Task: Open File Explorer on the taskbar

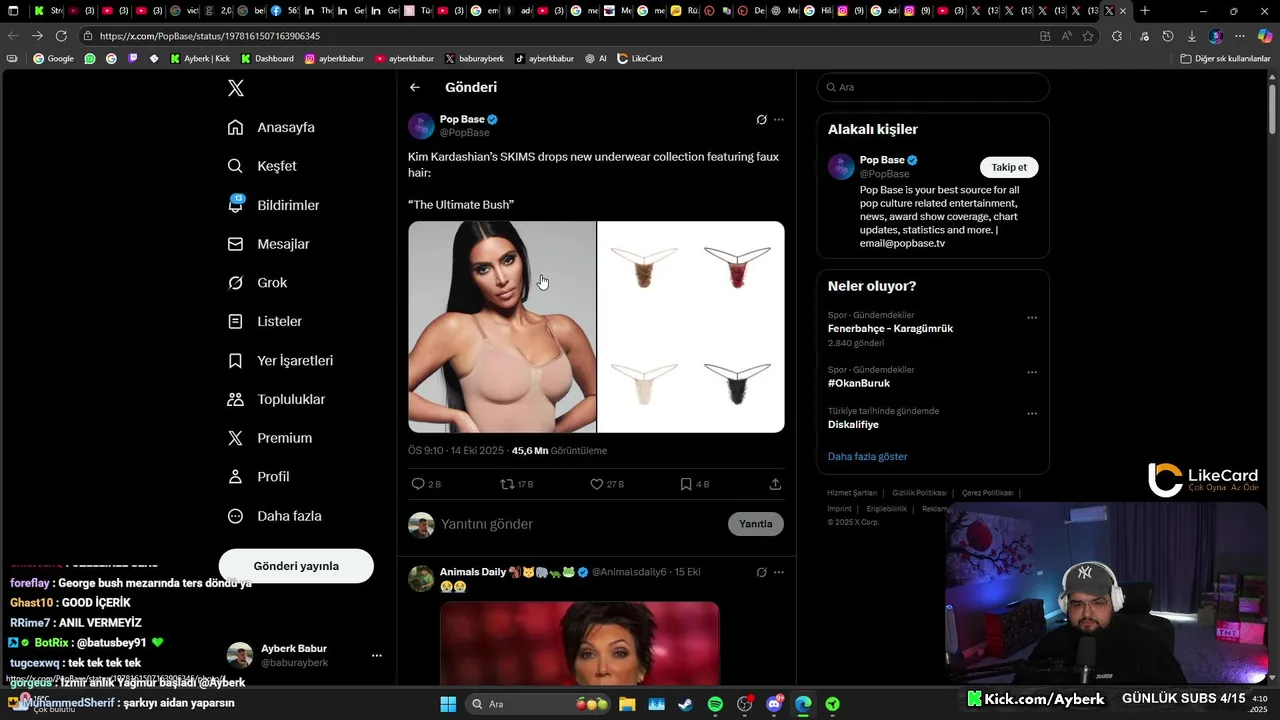Action: pyautogui.click(x=627, y=704)
